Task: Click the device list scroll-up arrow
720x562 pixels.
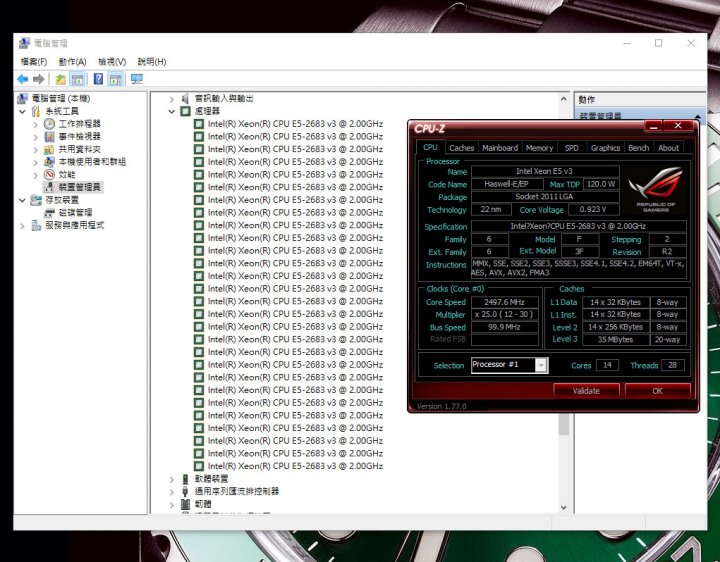Action: [x=563, y=99]
